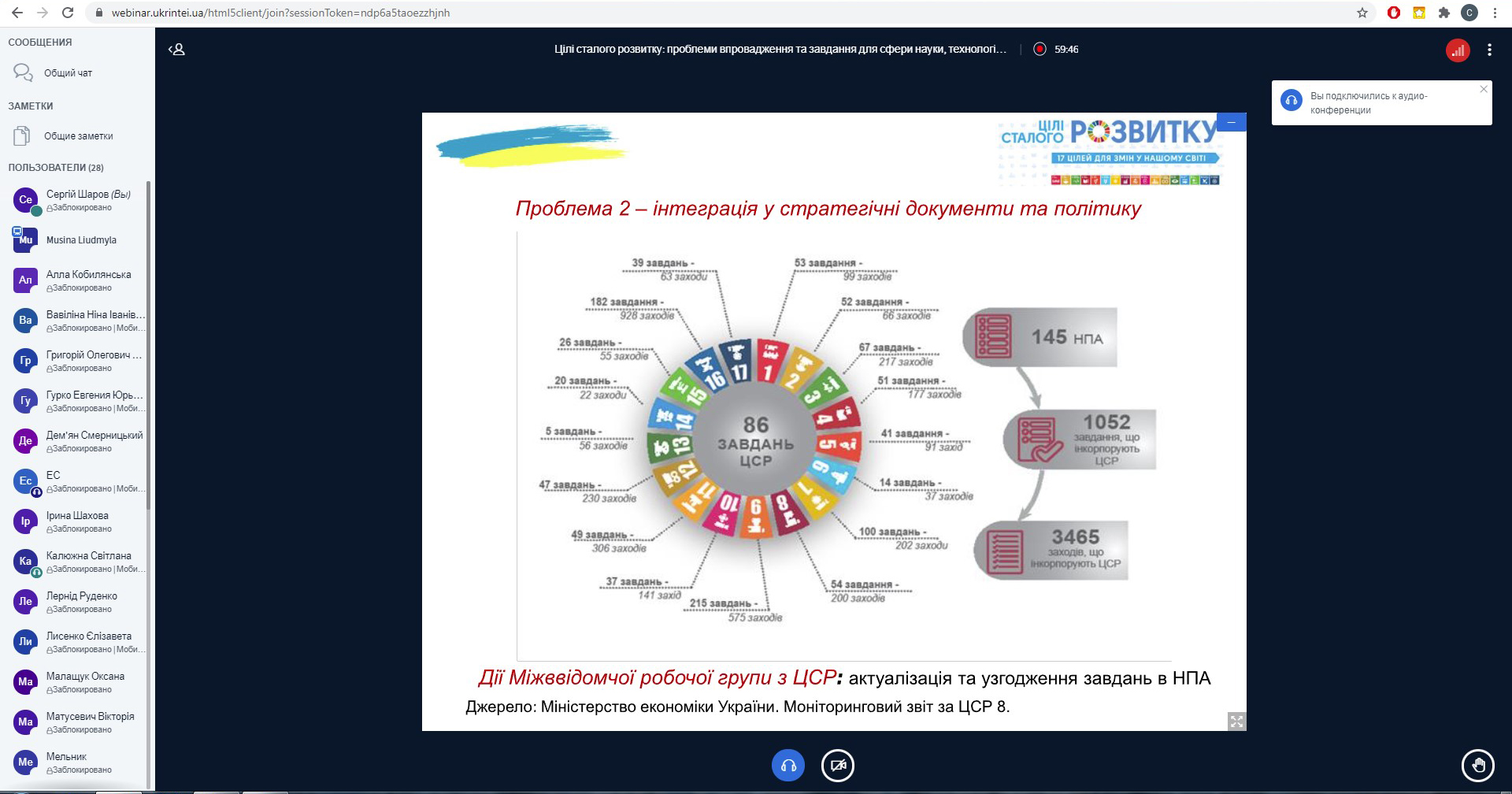Select user Лисенко Єлізавета
Screen dimensions: 1512x794
[77, 642]
